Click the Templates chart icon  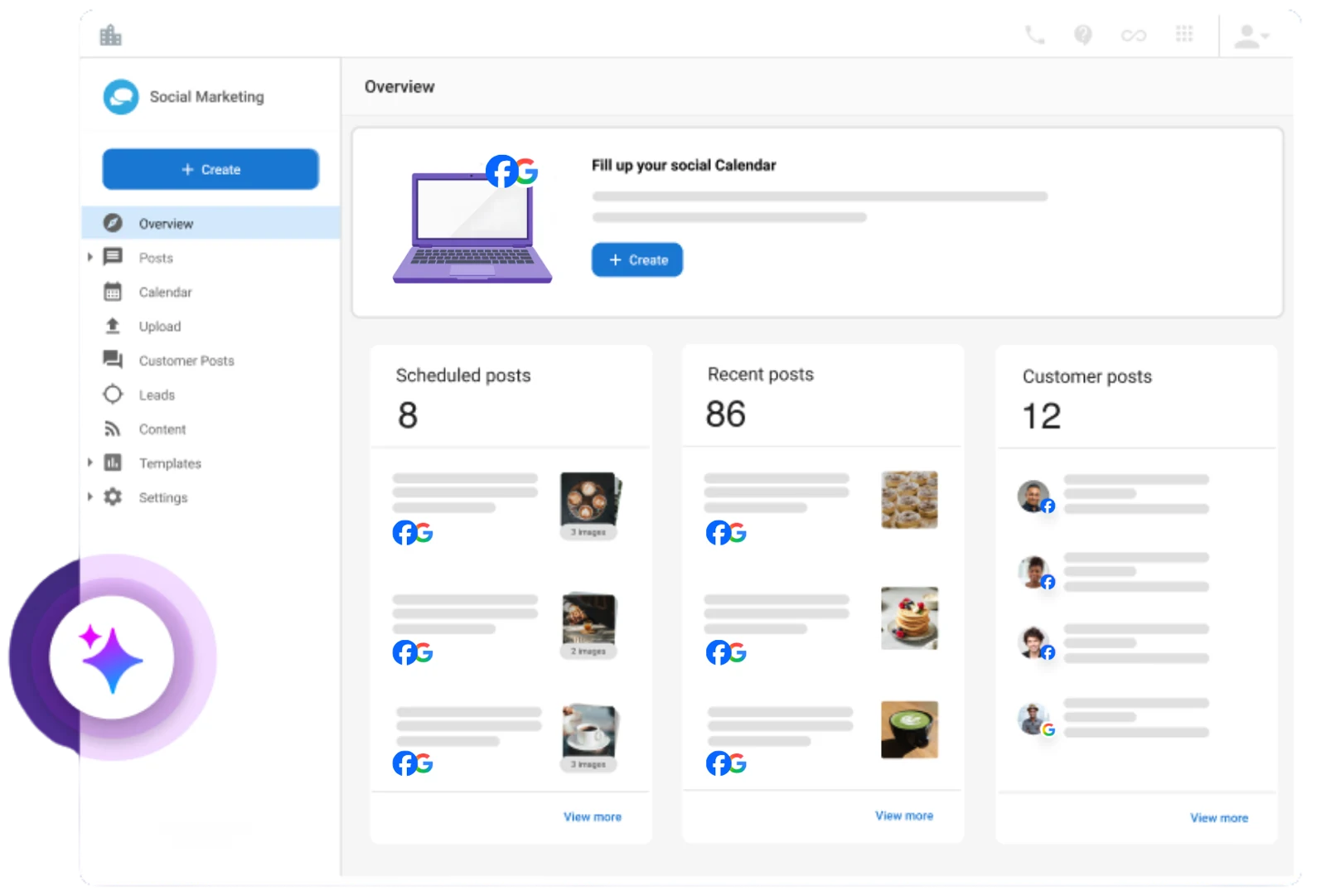(113, 463)
